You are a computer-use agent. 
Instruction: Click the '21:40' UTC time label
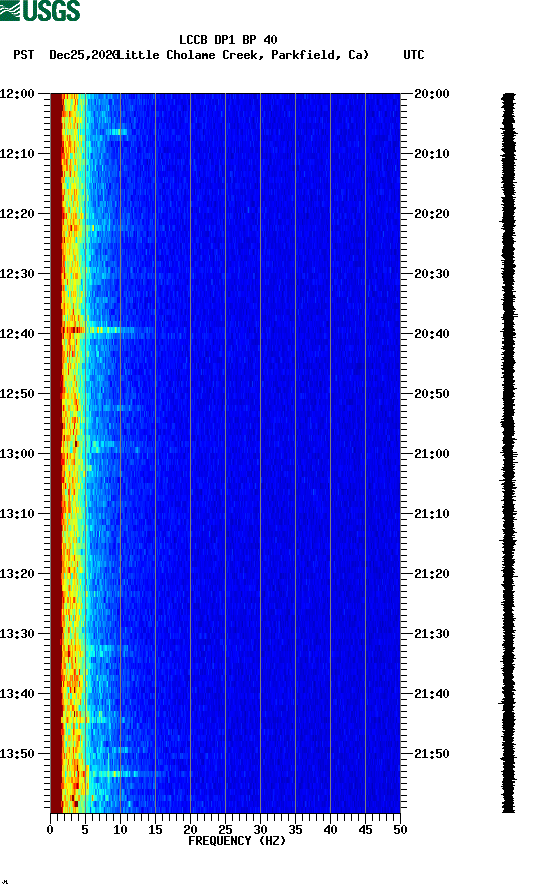coord(432,694)
